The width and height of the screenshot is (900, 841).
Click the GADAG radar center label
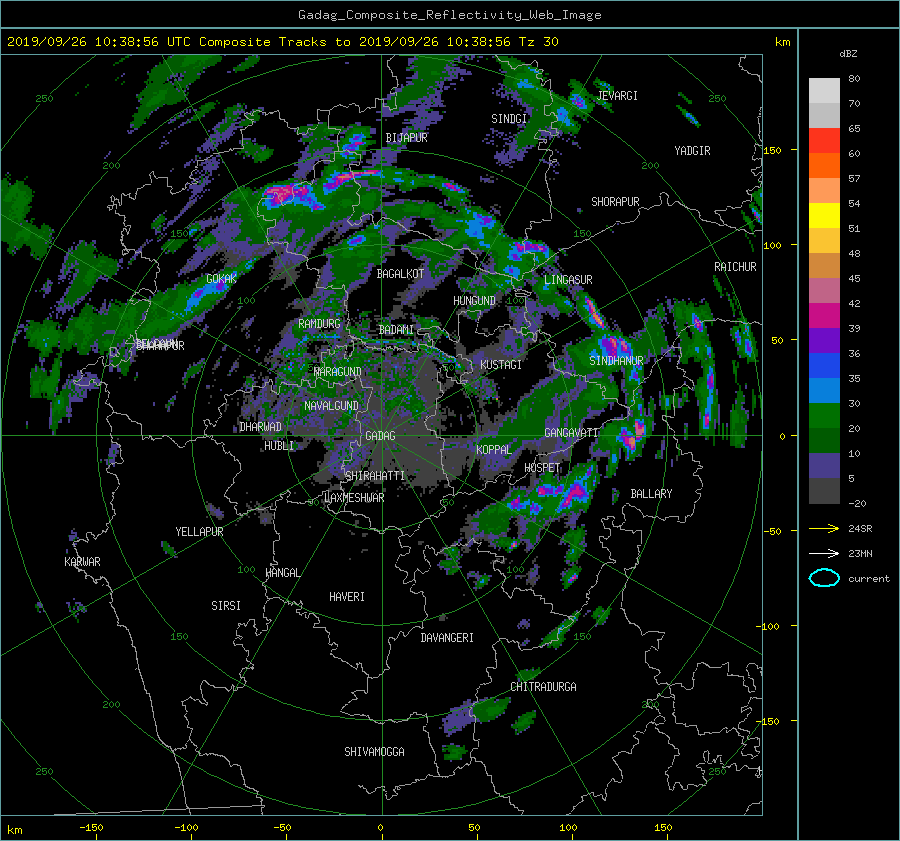pyautogui.click(x=380, y=436)
